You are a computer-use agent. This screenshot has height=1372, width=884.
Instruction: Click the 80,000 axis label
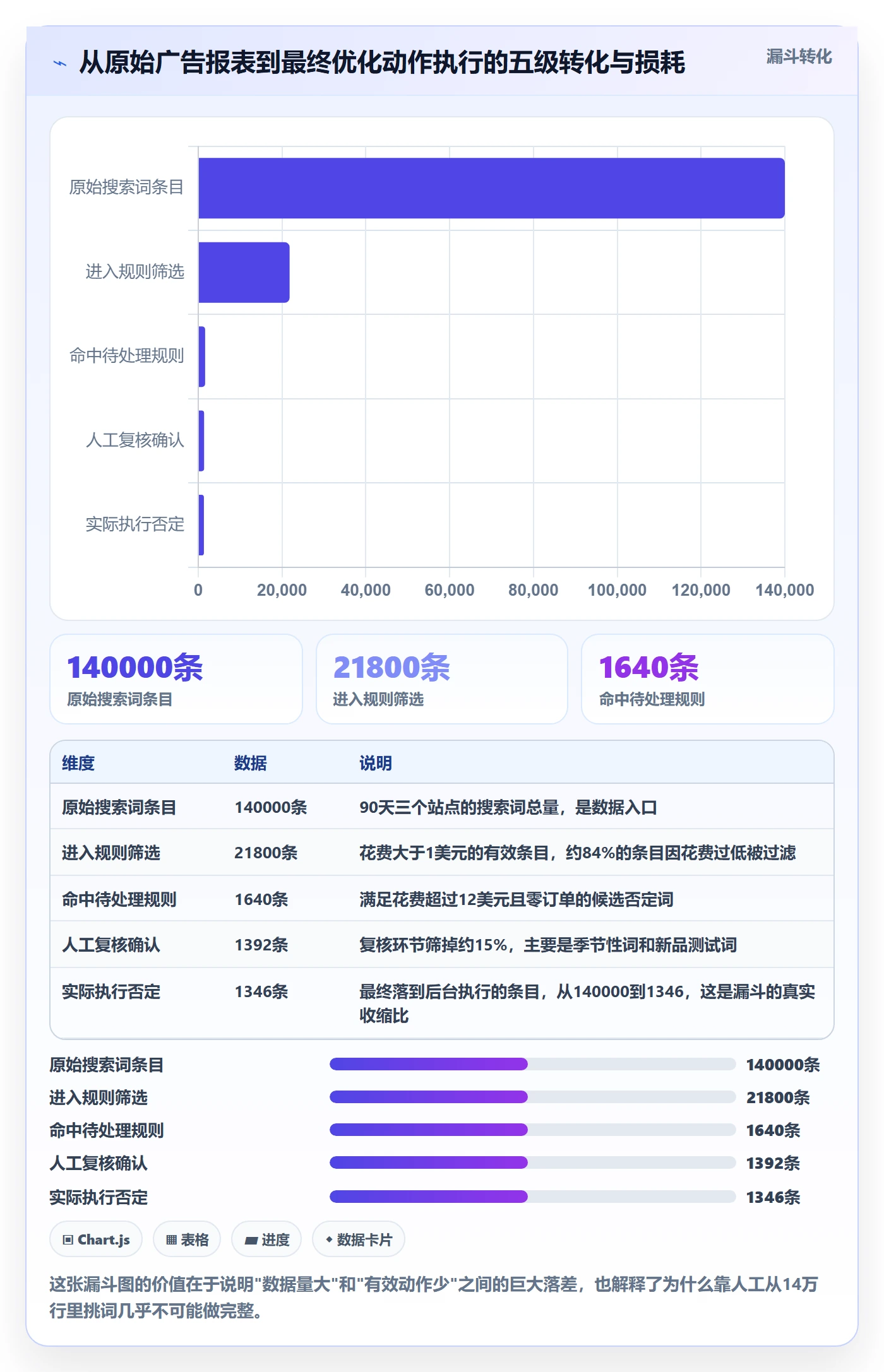point(534,590)
